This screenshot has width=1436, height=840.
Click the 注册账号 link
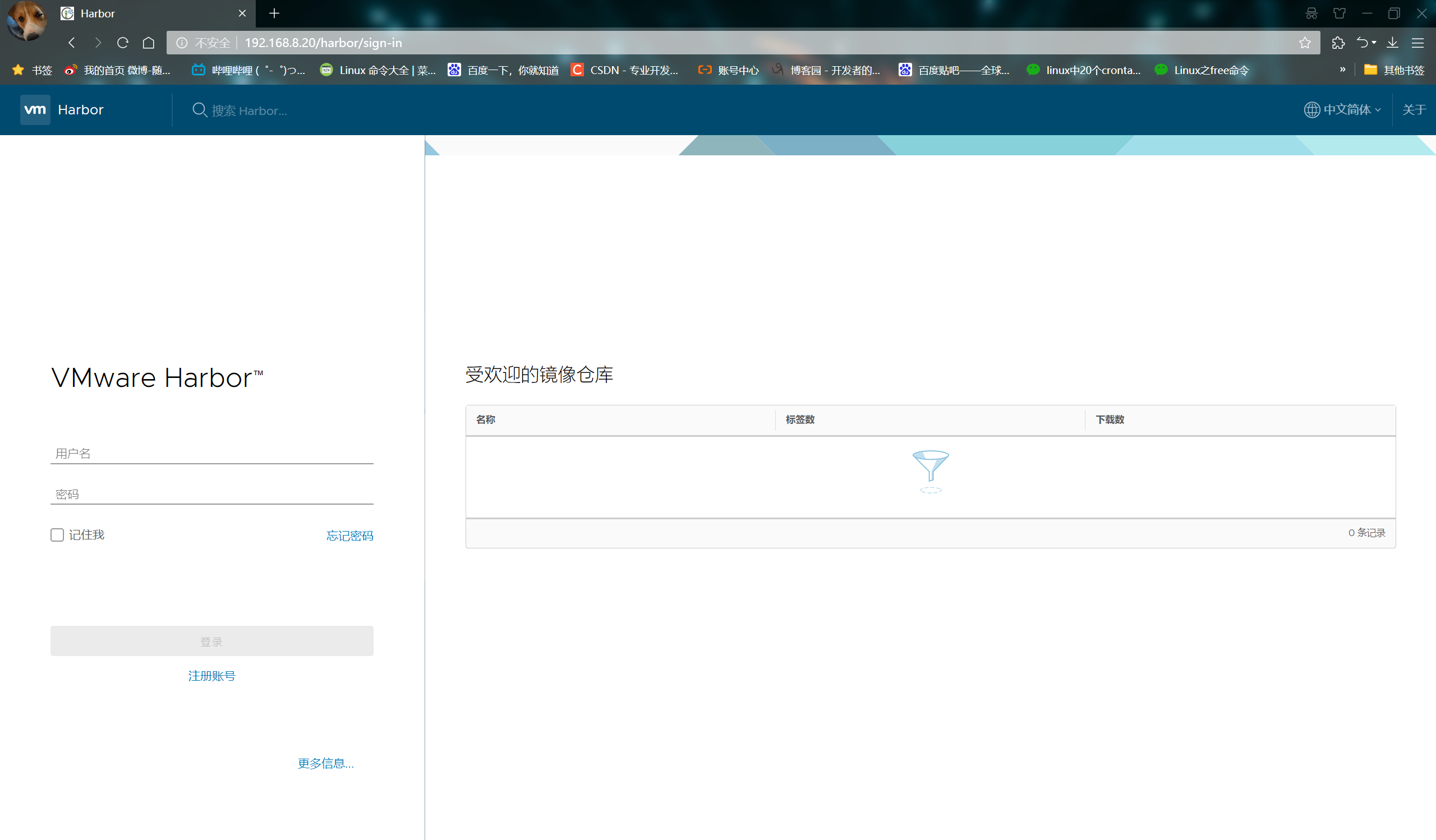pyautogui.click(x=211, y=675)
